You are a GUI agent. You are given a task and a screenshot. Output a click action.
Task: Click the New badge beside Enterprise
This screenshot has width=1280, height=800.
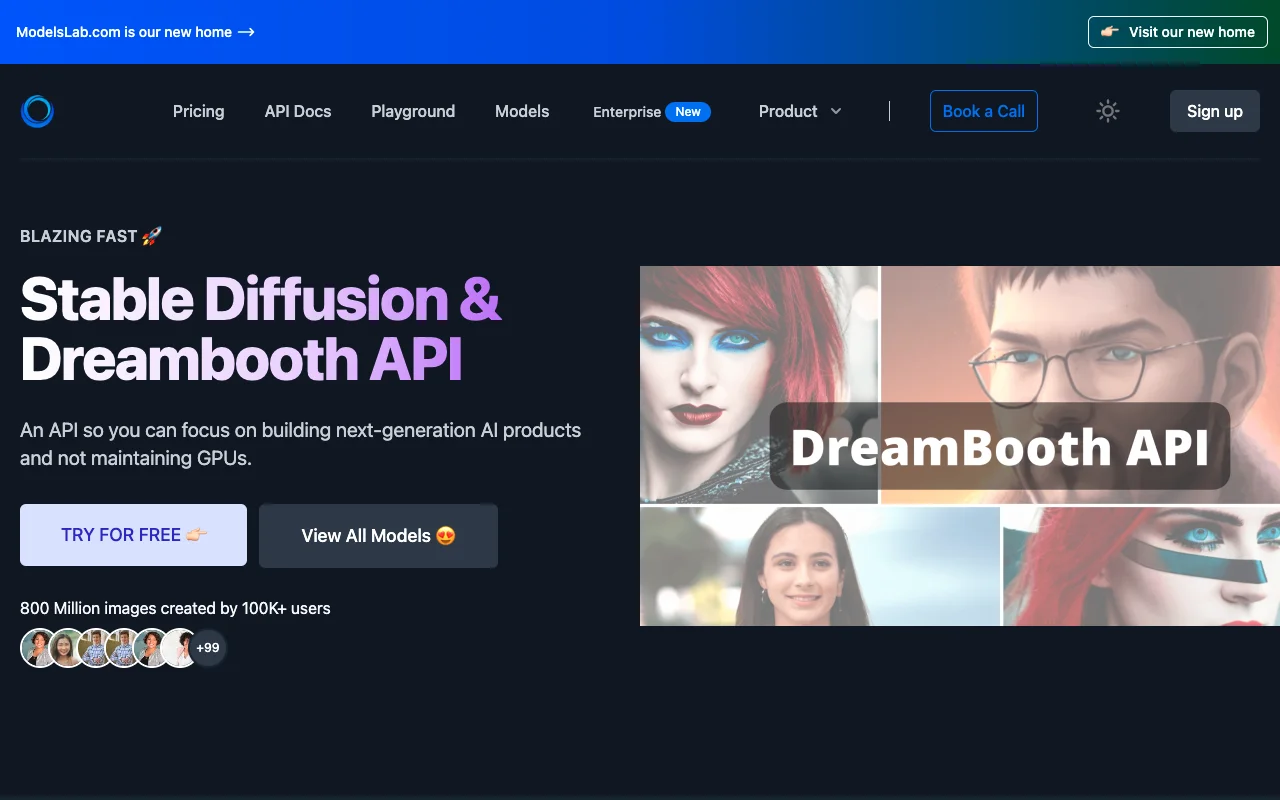tap(688, 111)
